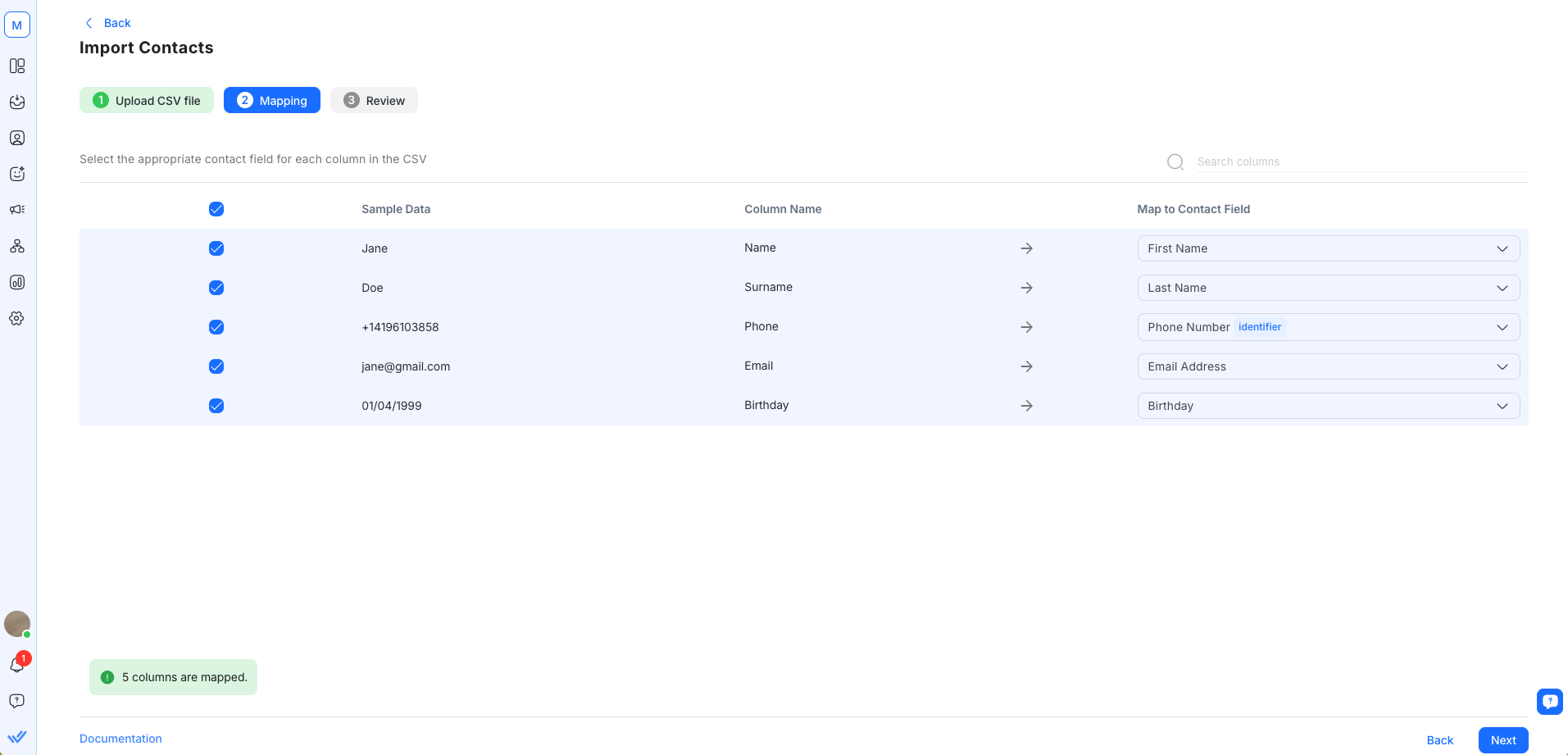Open the Inbox icon in sidebar
The image size is (1568, 755).
pos(17,102)
